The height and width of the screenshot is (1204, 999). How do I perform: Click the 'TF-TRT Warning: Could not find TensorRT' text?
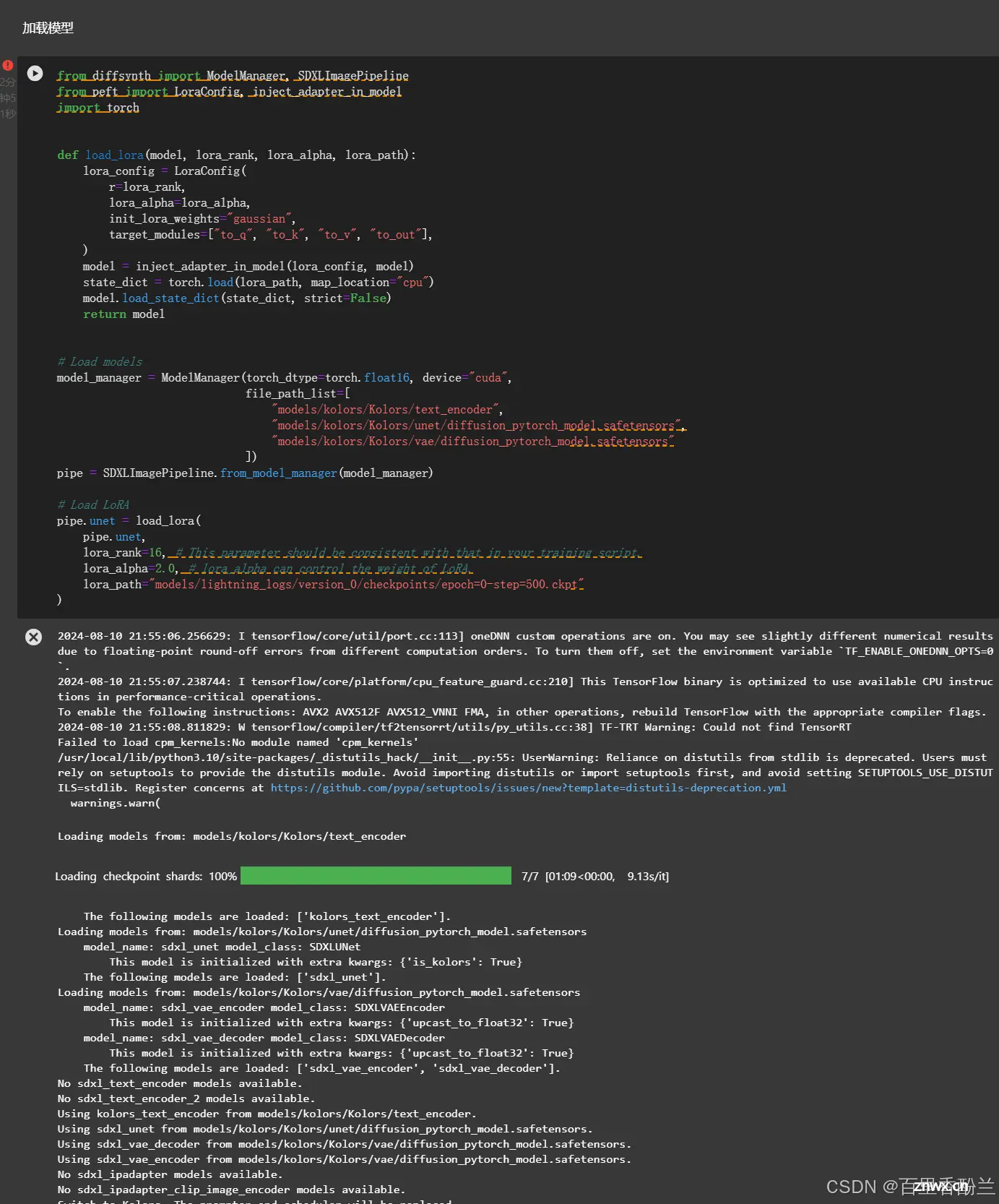point(725,727)
